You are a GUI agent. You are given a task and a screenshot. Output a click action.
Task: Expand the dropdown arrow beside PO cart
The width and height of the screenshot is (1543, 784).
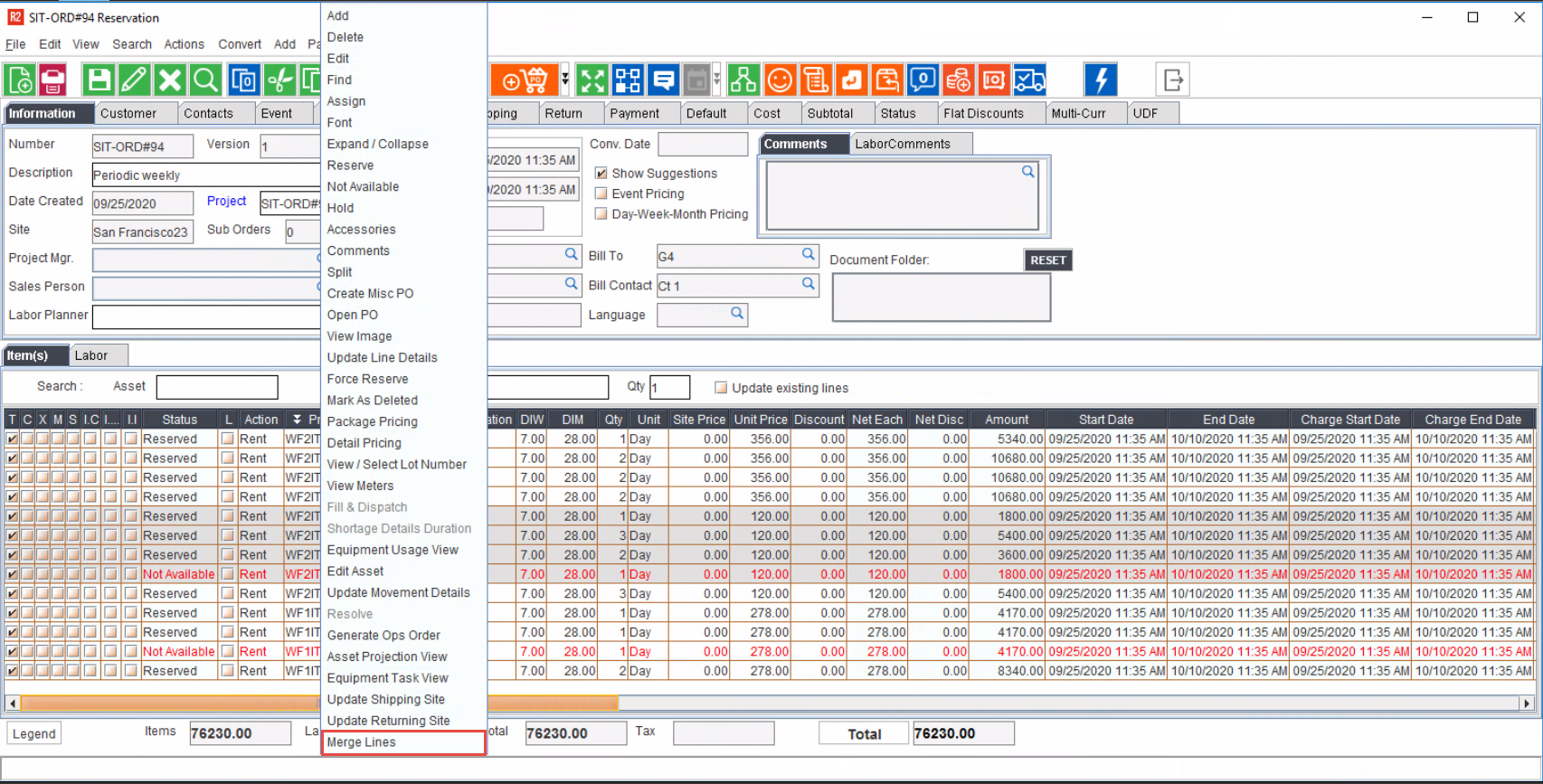pyautogui.click(x=565, y=80)
